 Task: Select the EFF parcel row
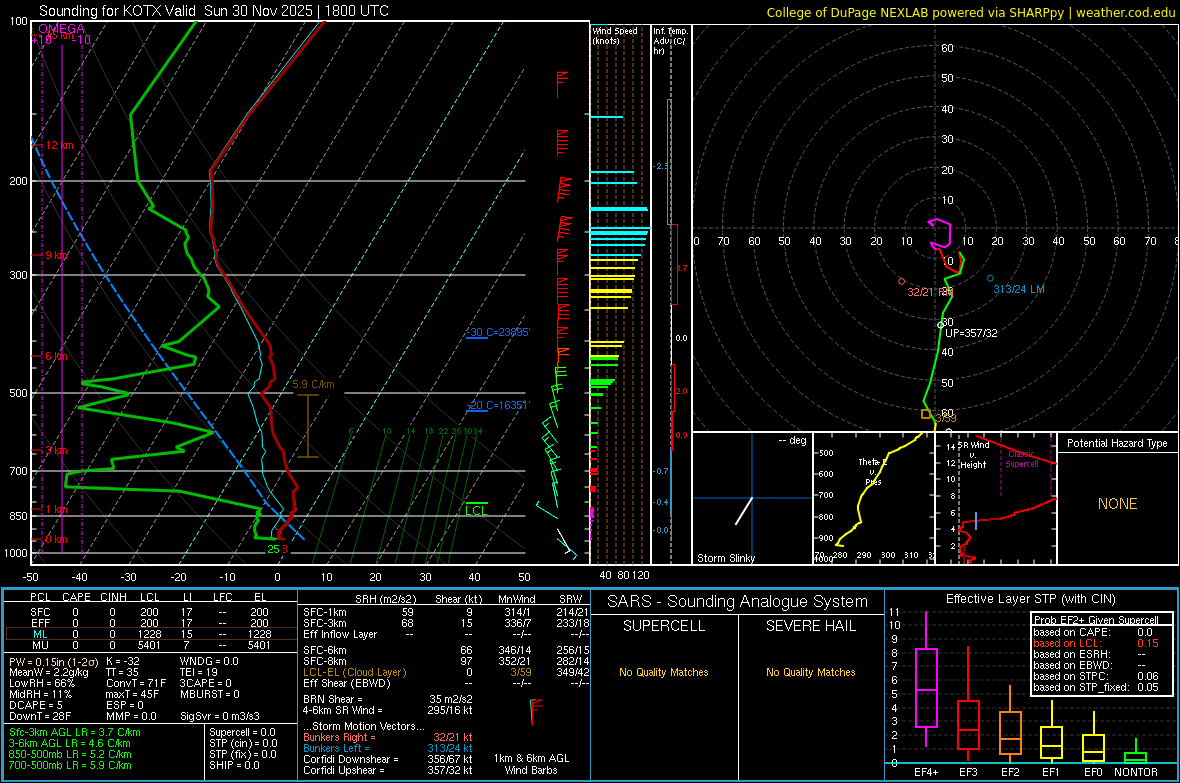151,623
